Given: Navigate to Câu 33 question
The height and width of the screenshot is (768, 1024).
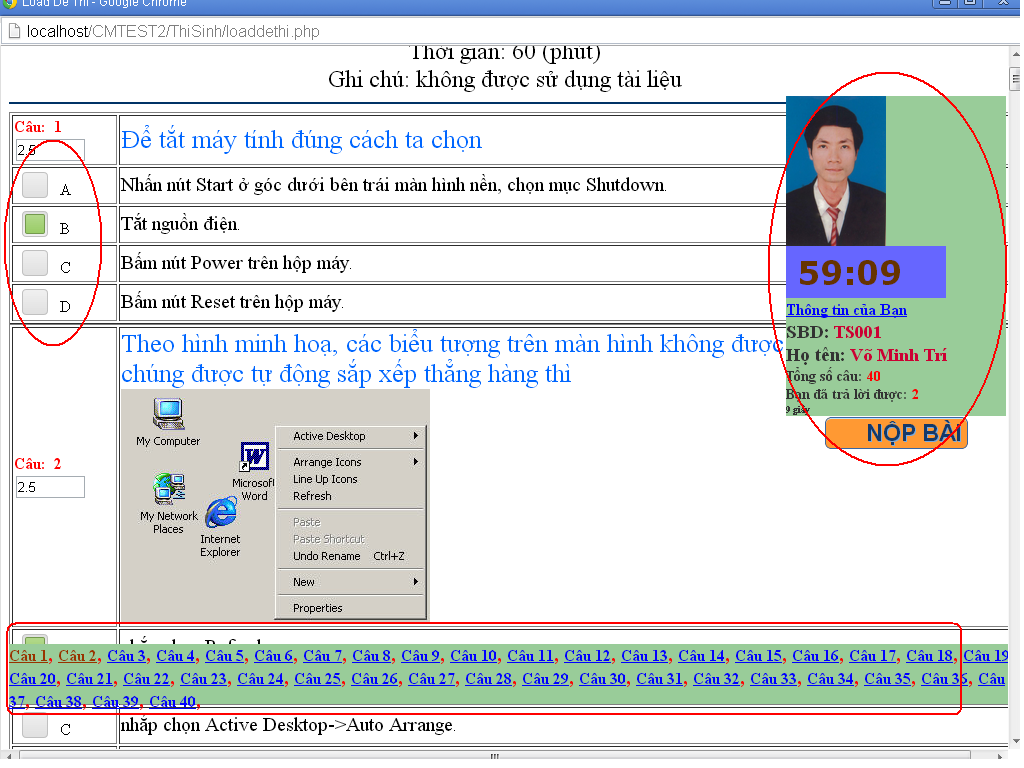Looking at the screenshot, I should (773, 679).
